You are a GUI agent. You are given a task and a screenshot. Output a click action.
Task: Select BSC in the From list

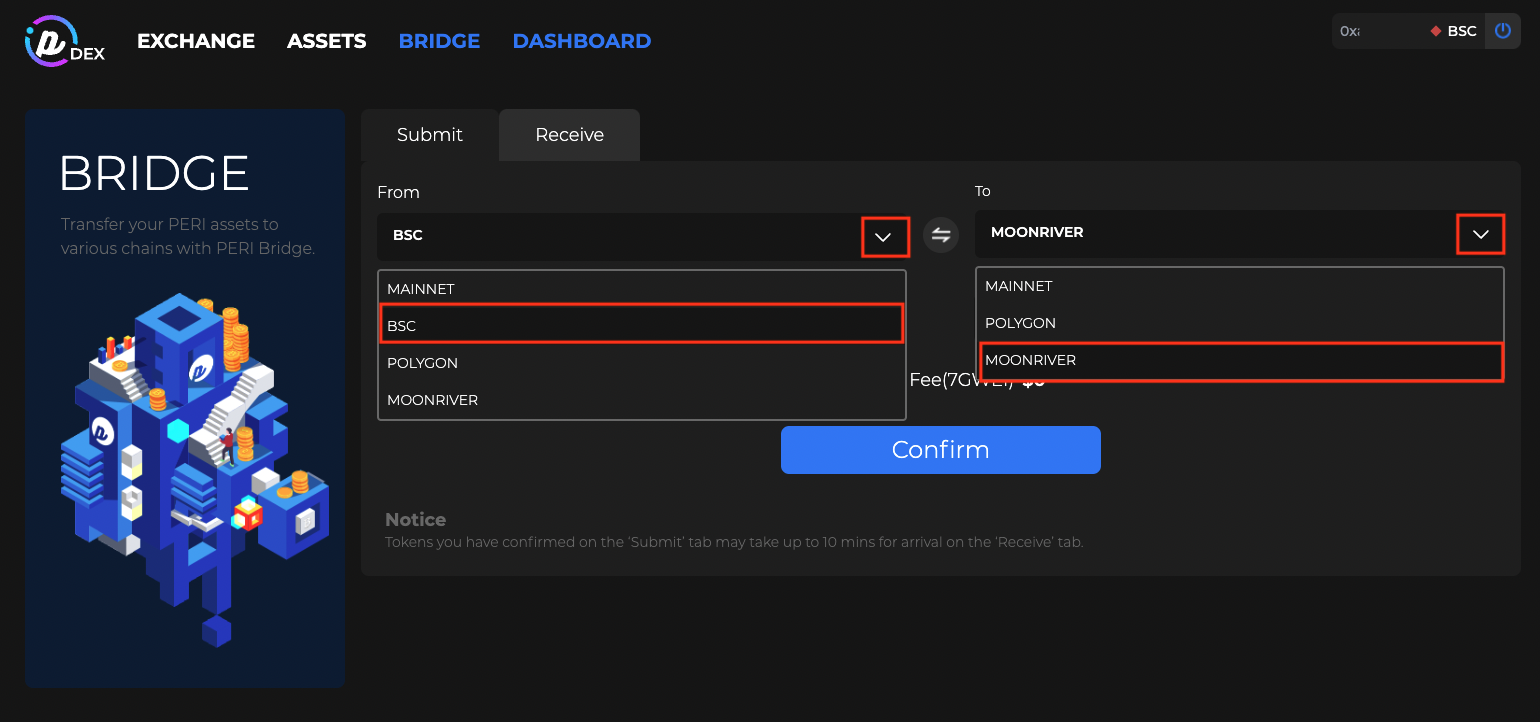pyautogui.click(x=642, y=324)
